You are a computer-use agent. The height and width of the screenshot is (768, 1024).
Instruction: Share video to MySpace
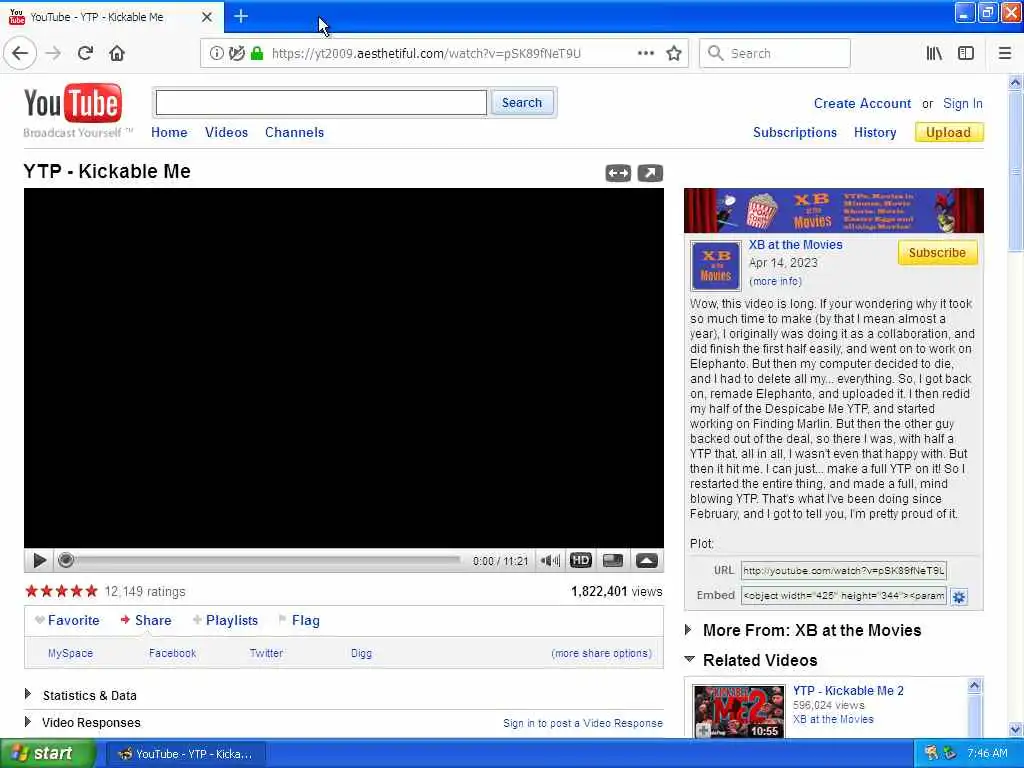tap(71, 653)
